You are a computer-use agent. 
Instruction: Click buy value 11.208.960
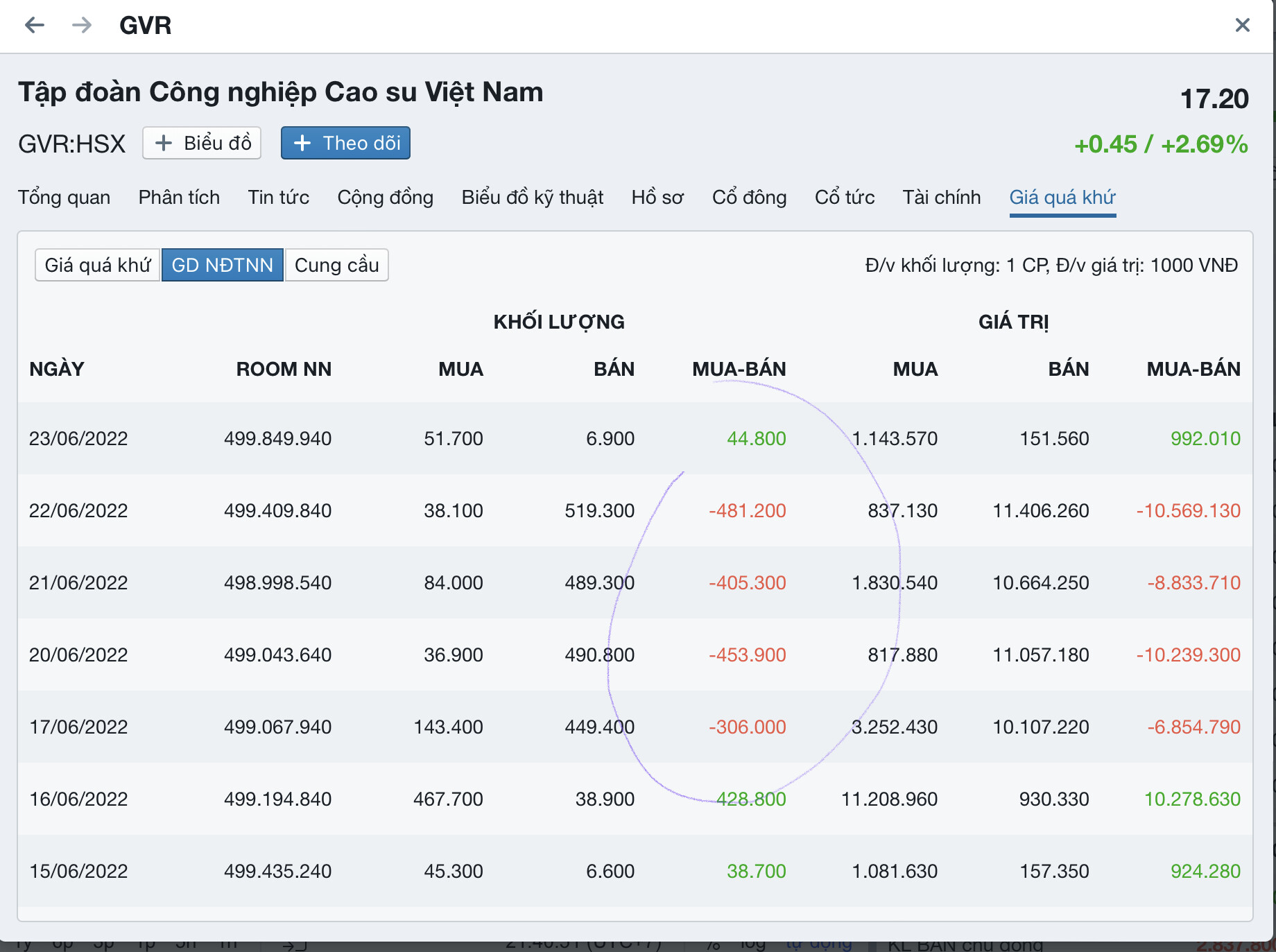click(x=889, y=799)
